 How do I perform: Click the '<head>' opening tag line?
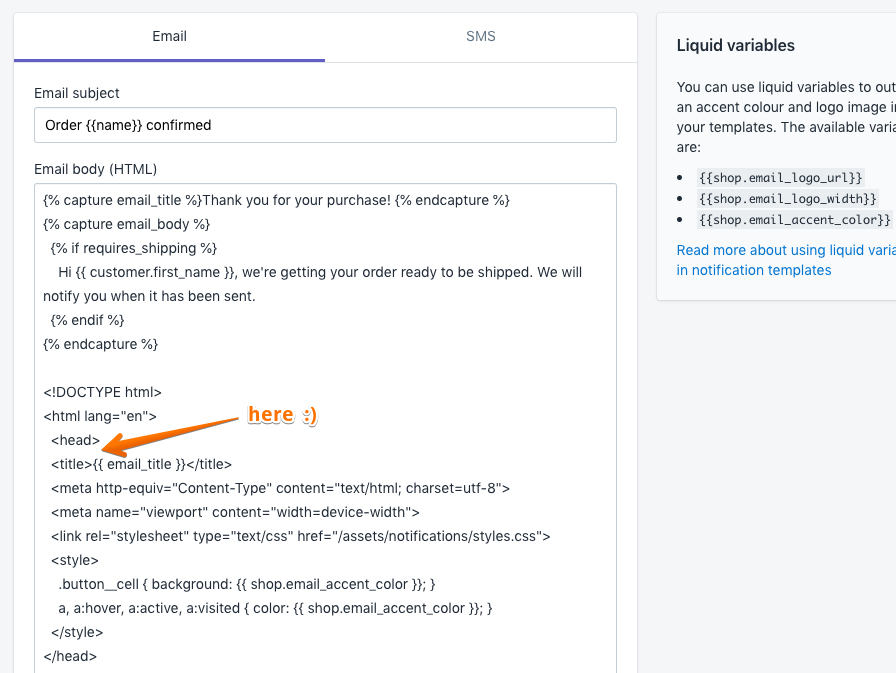(75, 440)
